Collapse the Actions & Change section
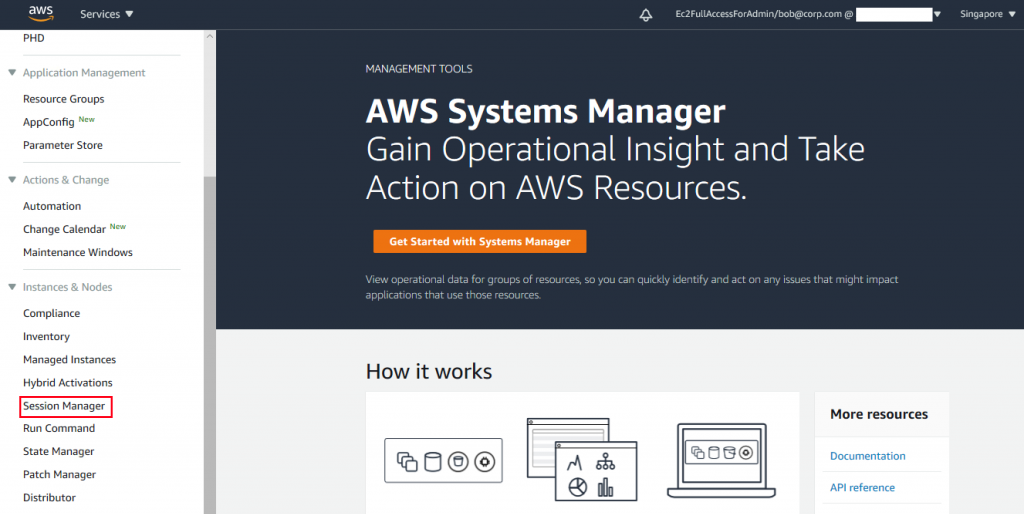Image resolution: width=1024 pixels, height=514 pixels. [x=12, y=180]
